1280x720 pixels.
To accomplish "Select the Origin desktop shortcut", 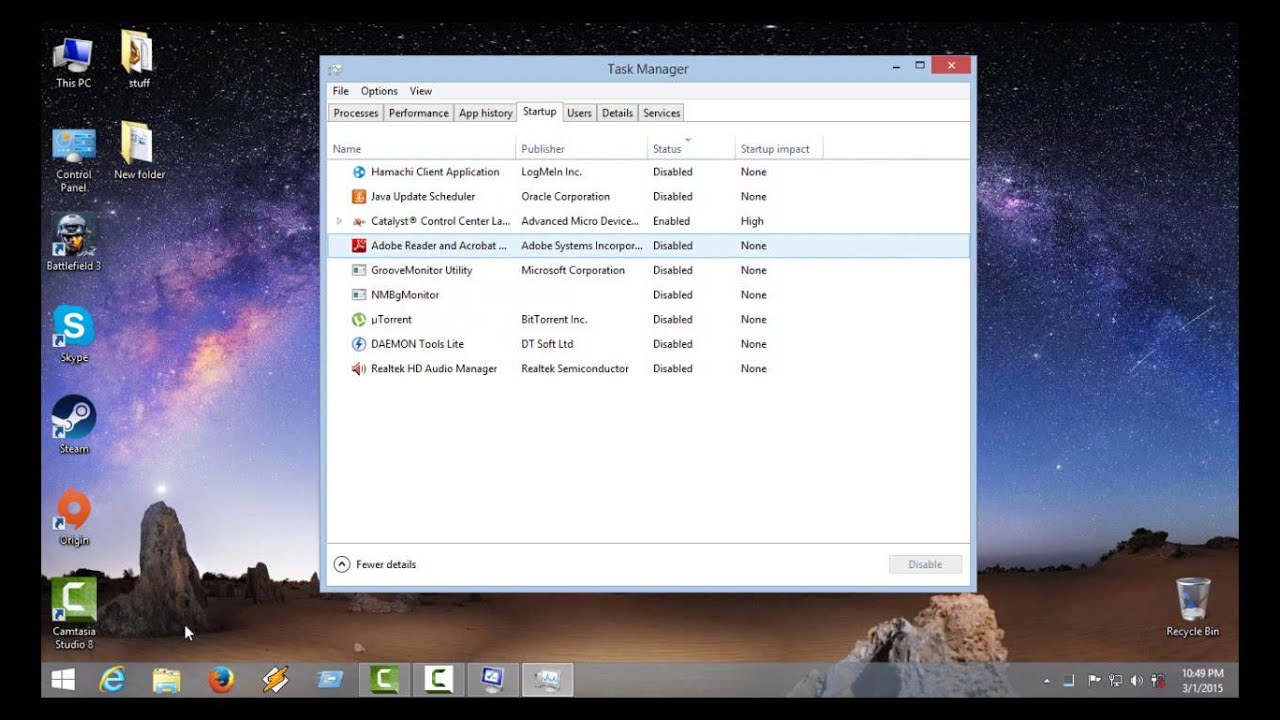I will [74, 517].
